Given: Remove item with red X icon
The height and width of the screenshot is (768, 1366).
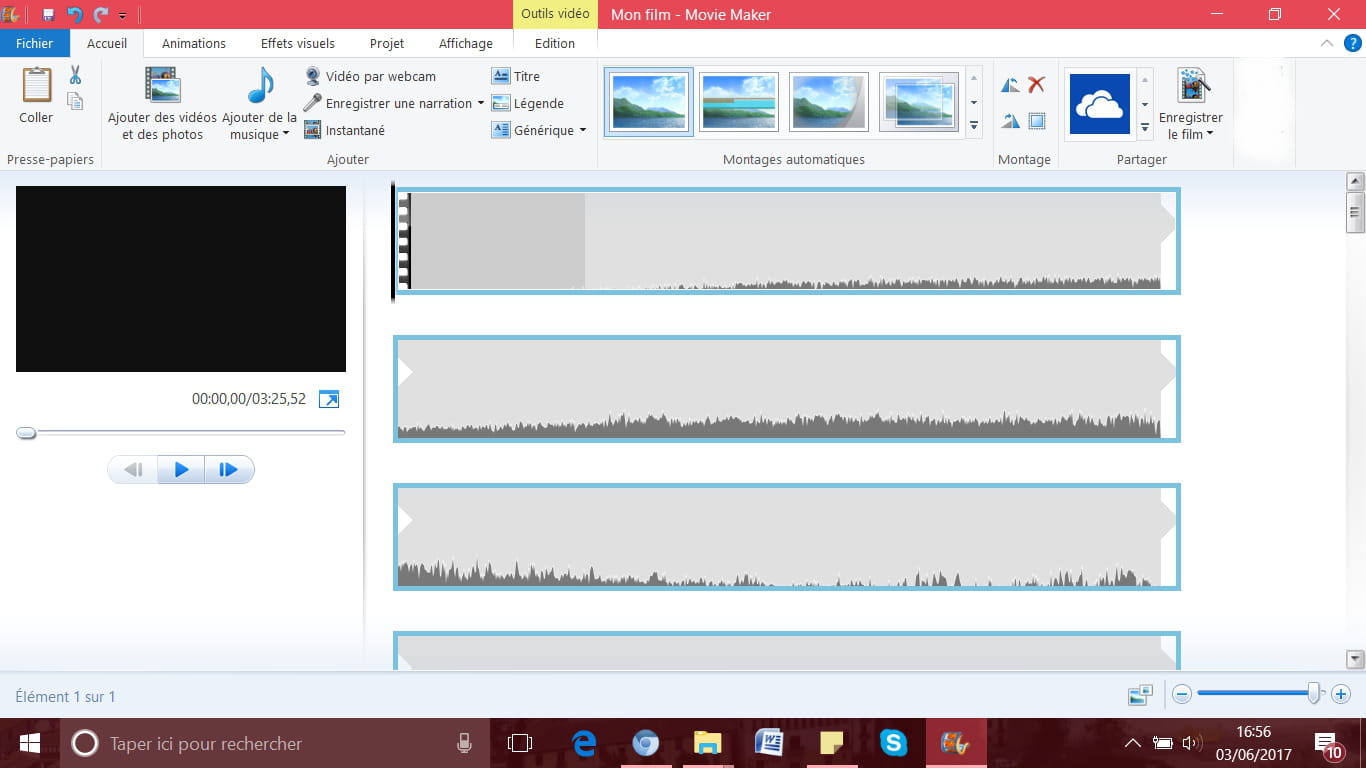Looking at the screenshot, I should tap(1036, 85).
